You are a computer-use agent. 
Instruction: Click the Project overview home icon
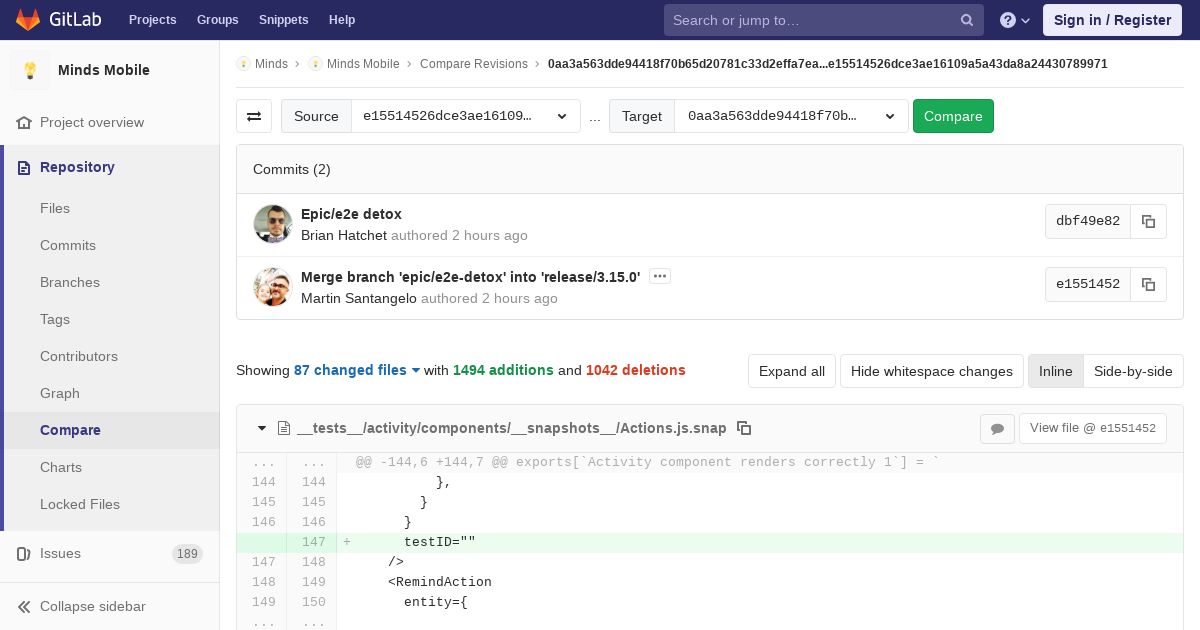pyautogui.click(x=24, y=122)
